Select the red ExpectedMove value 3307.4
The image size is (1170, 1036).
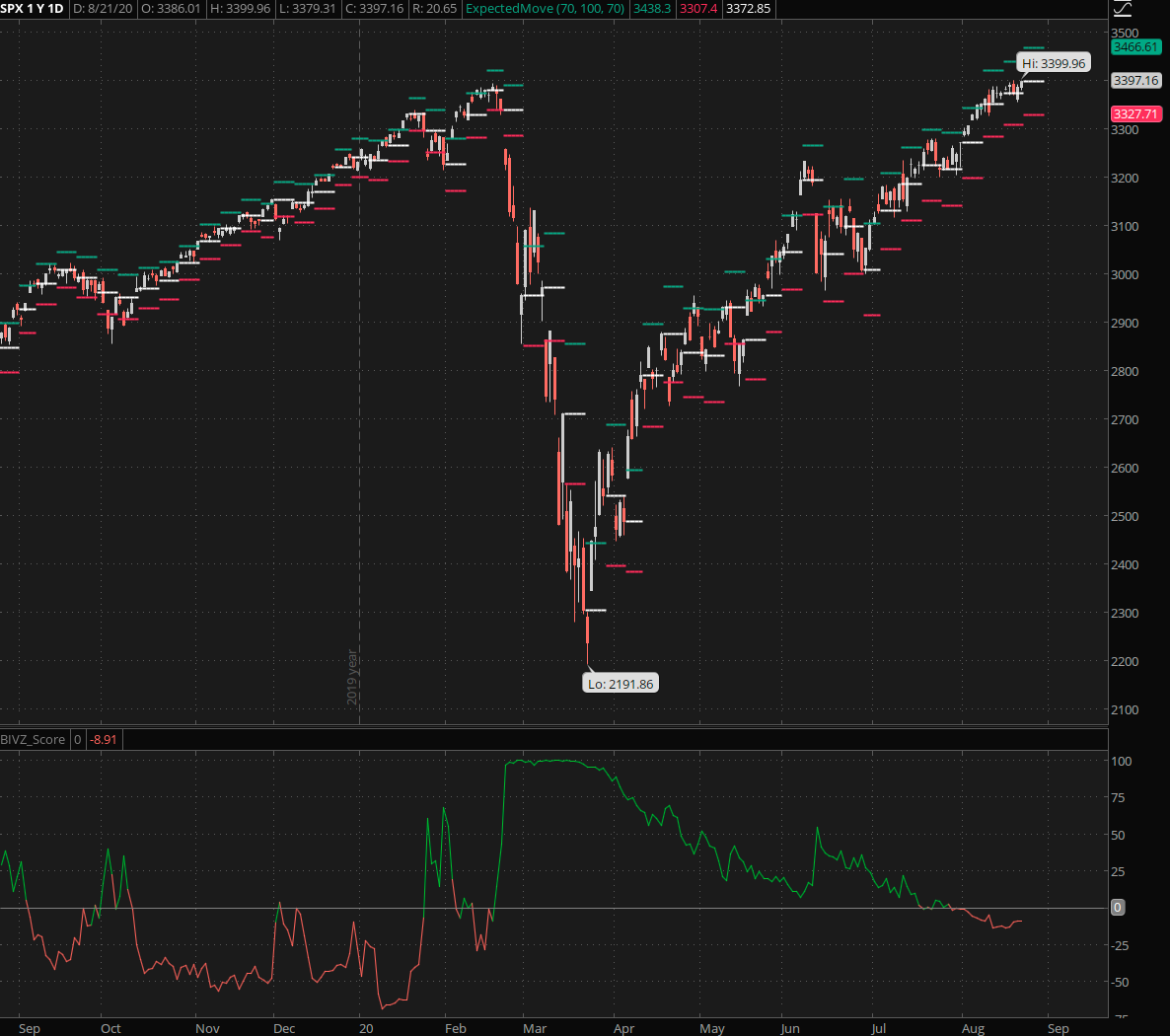(698, 9)
